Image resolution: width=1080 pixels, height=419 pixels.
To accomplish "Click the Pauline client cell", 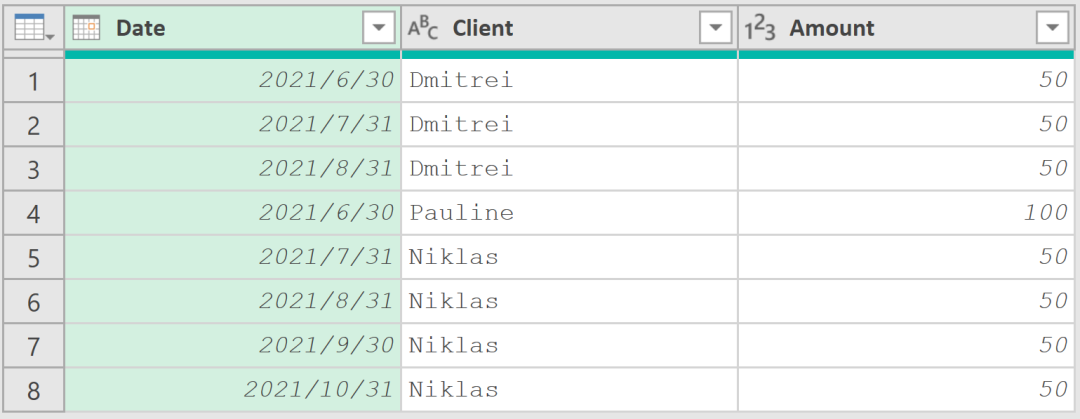I will point(461,213).
